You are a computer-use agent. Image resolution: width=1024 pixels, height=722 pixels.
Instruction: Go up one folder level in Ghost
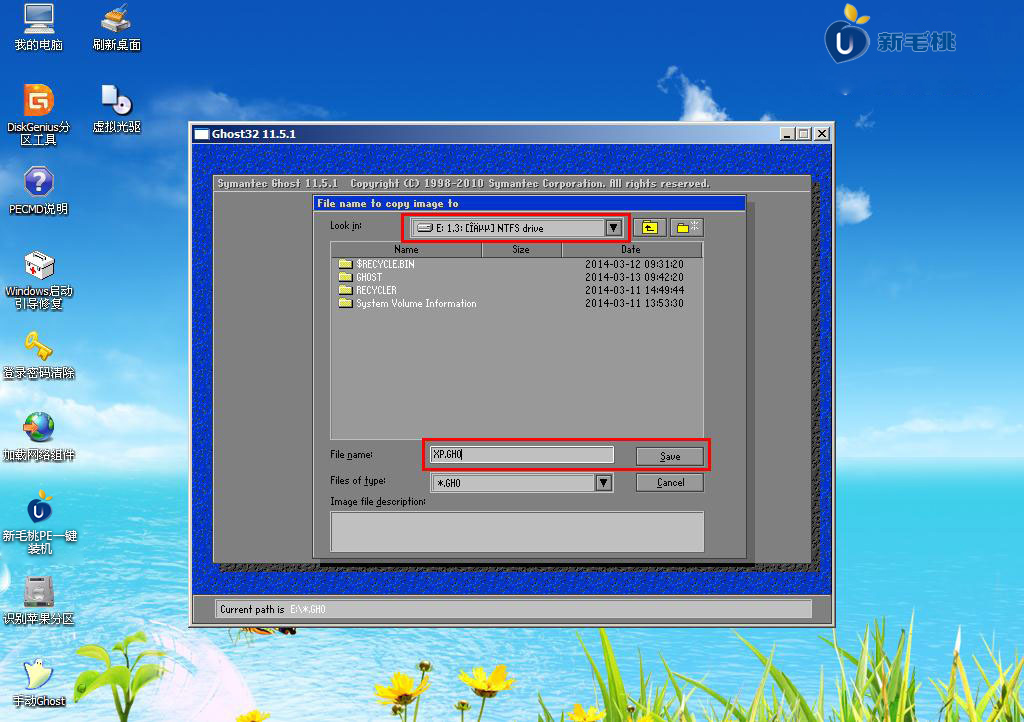coord(650,227)
